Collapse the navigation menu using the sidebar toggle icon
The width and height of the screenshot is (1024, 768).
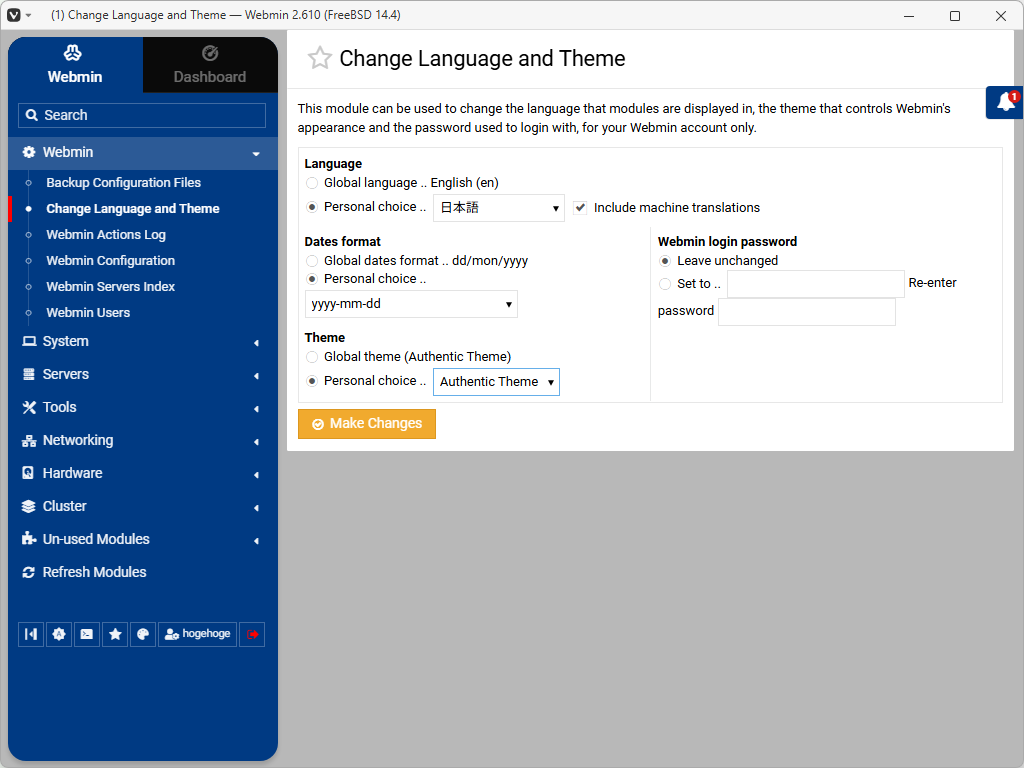[31, 634]
